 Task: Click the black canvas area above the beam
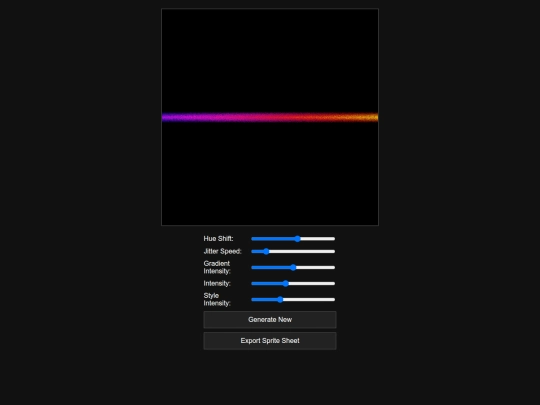(x=270, y=60)
